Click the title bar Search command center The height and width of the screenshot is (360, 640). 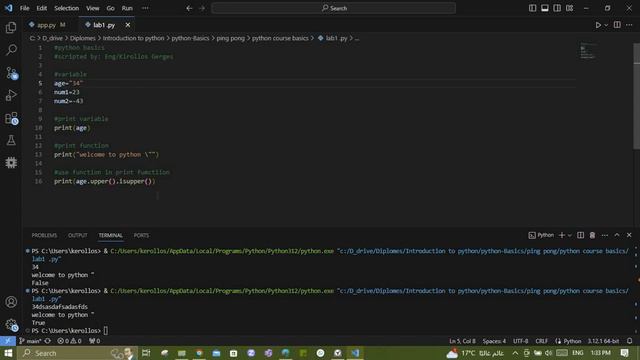pyautogui.click(x=333, y=8)
